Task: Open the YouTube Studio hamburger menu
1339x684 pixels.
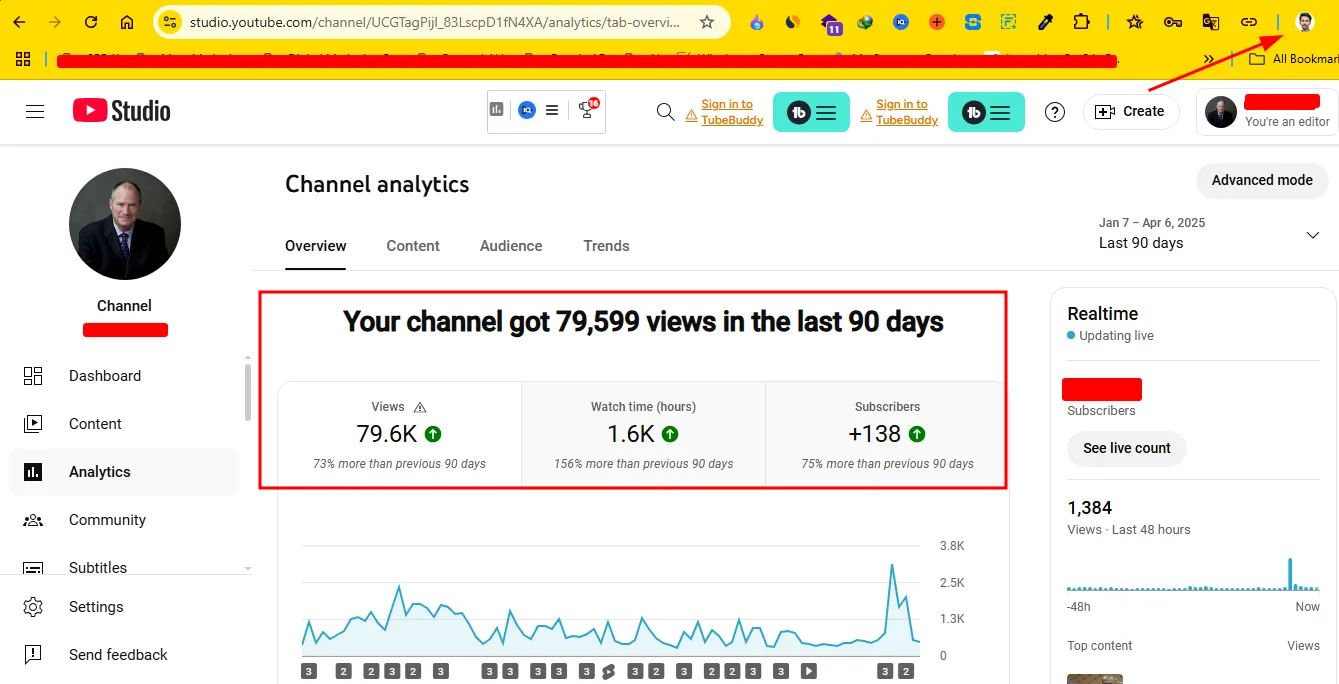Action: (35, 111)
